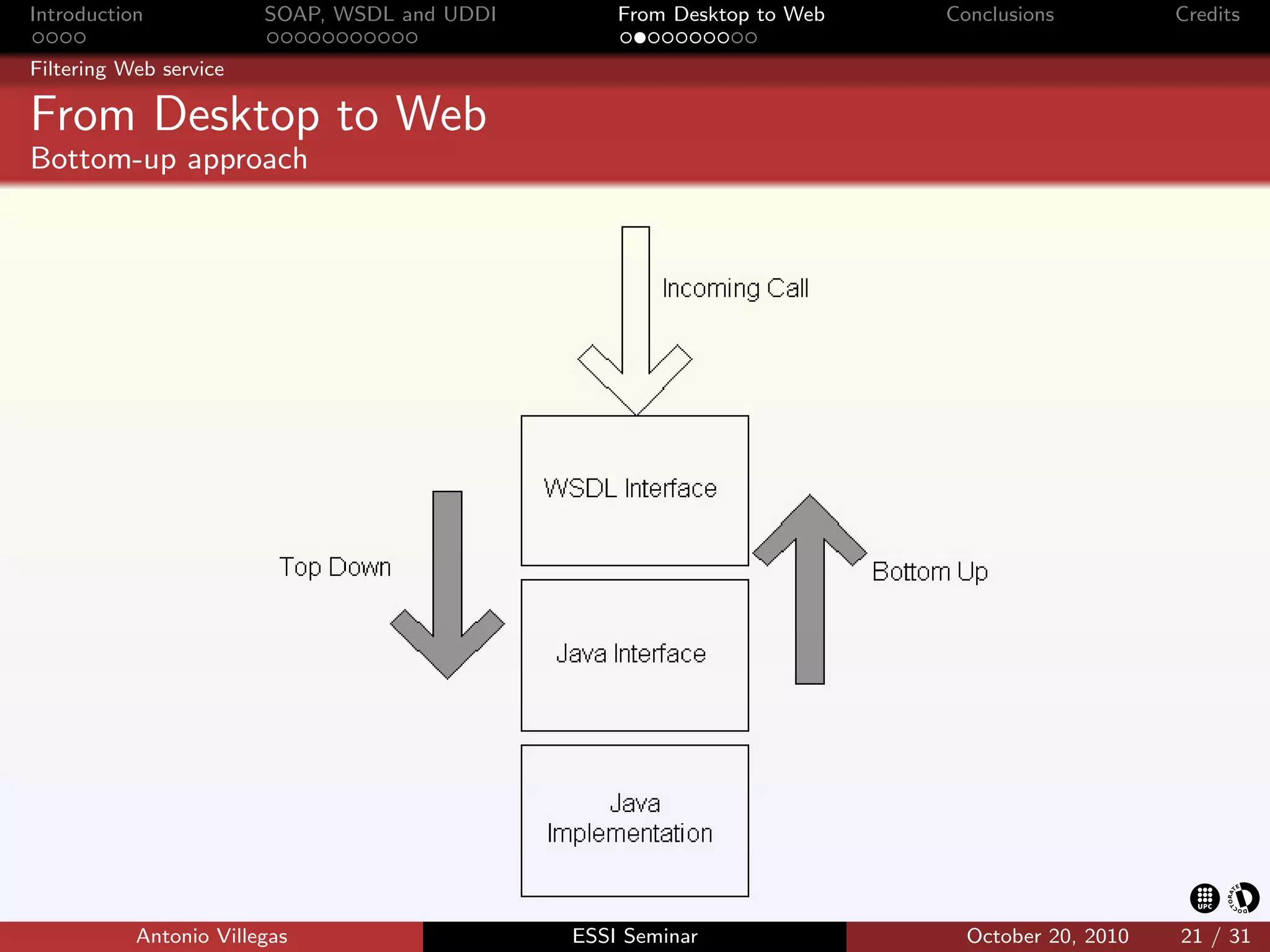1270x952 pixels.
Task: Click the UPC university logo
Action: click(x=1204, y=898)
